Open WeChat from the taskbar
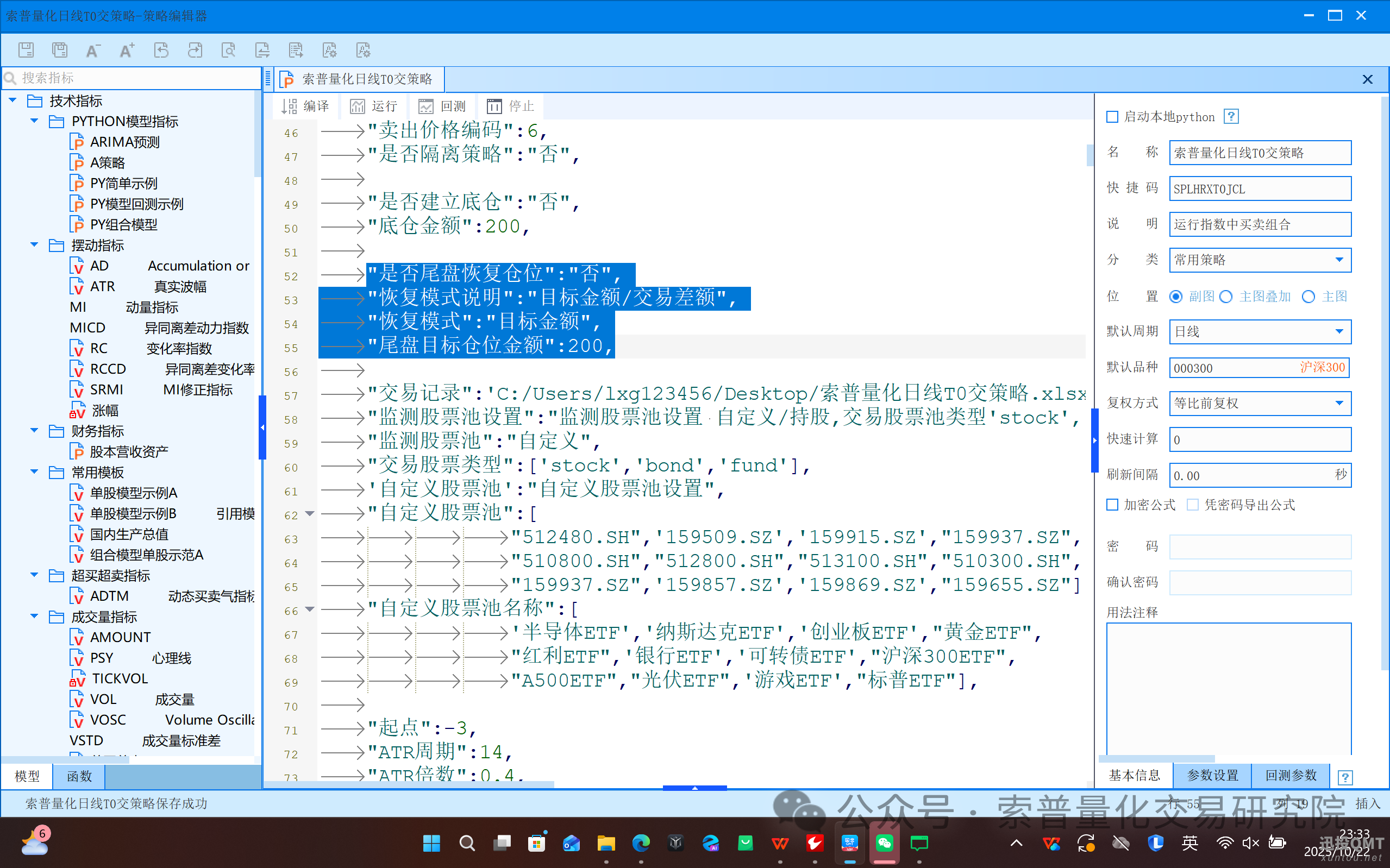 [884, 844]
